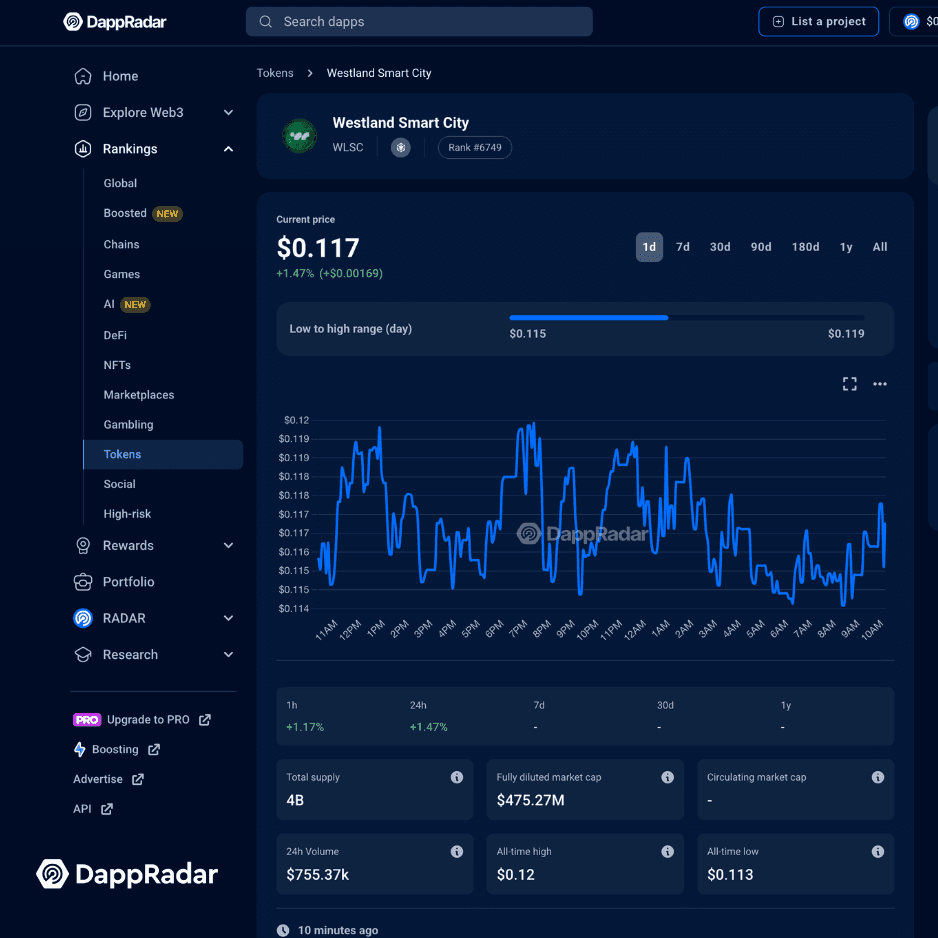
Task: Select the 7d chart range
Action: click(683, 247)
